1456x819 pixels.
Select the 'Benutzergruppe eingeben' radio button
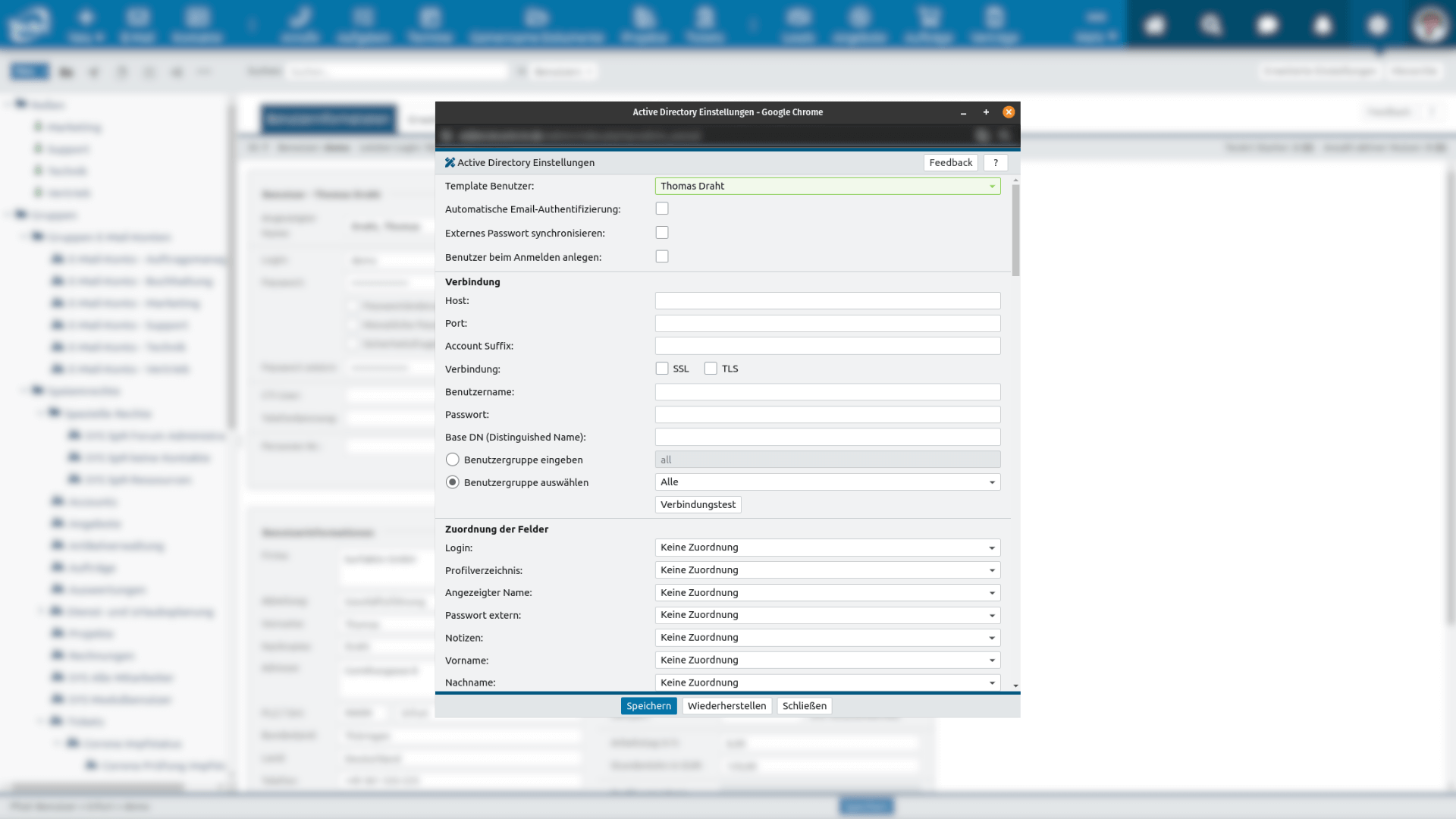click(453, 459)
